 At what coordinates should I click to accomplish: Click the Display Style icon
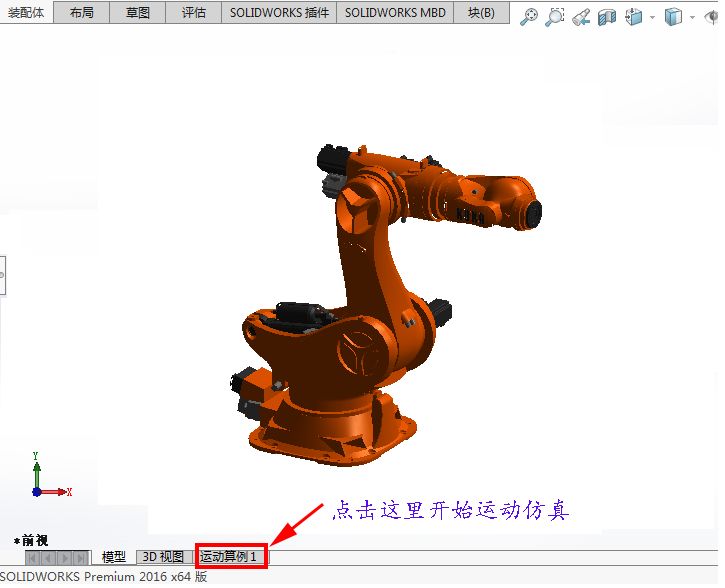[673, 17]
